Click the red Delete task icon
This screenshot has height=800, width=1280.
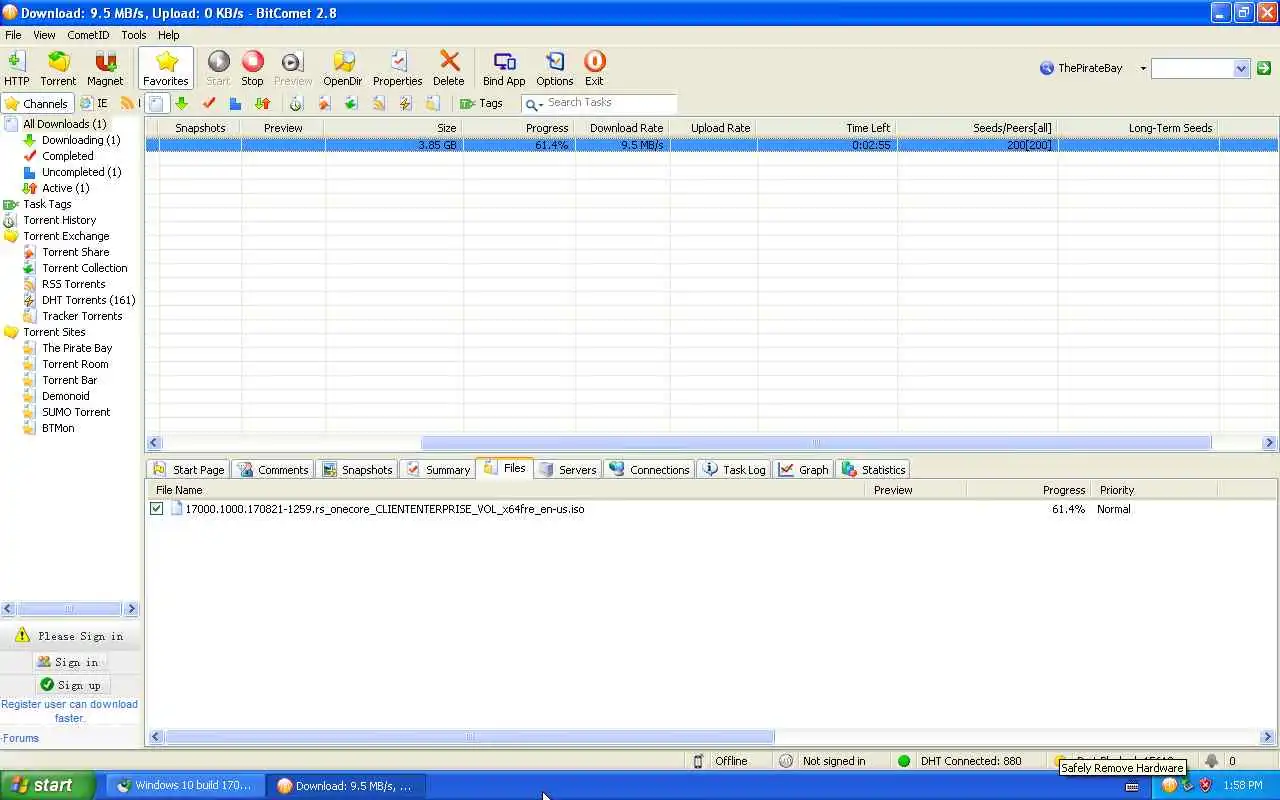point(449,69)
